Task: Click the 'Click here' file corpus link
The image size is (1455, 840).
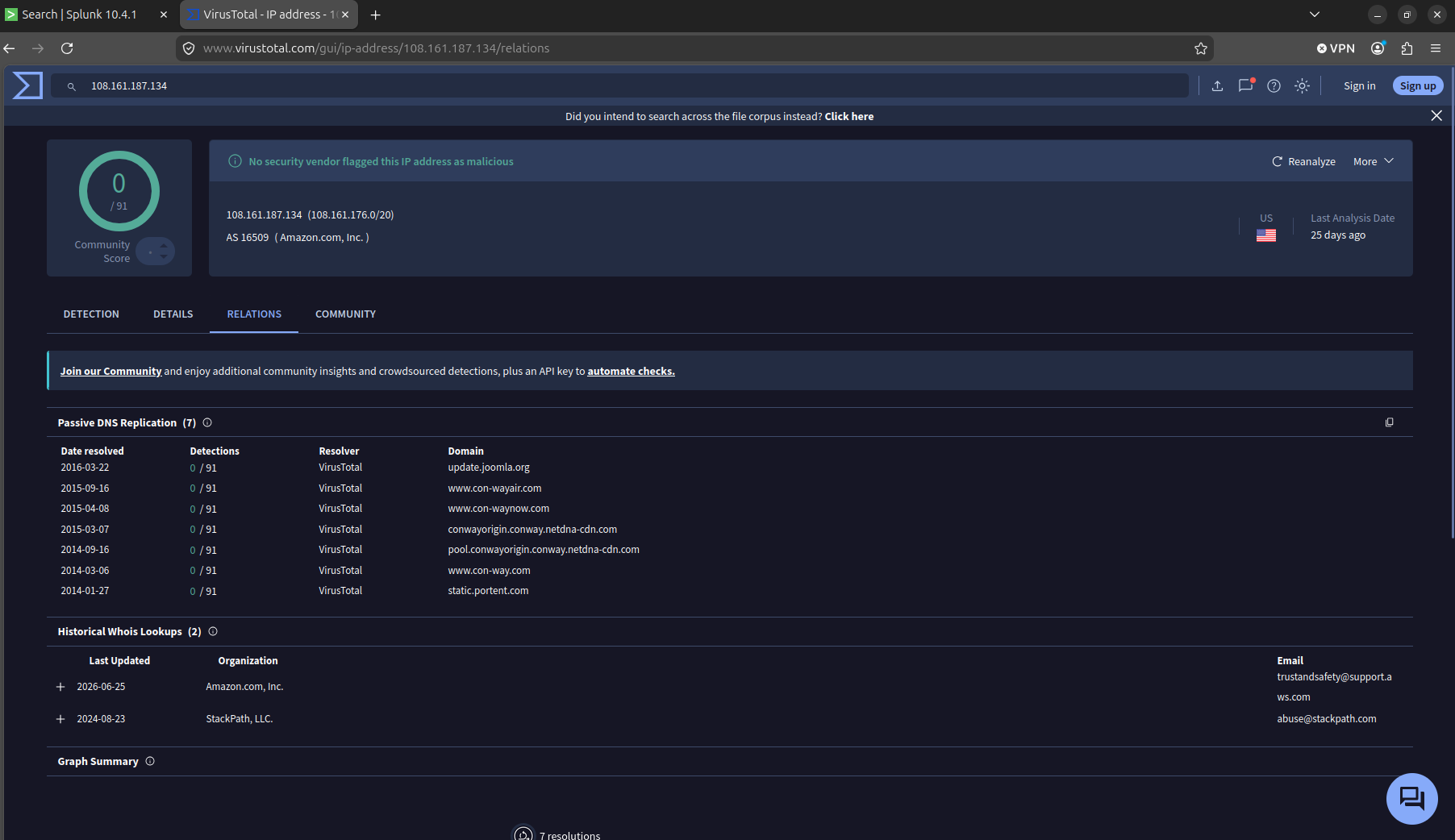Action: click(x=849, y=116)
